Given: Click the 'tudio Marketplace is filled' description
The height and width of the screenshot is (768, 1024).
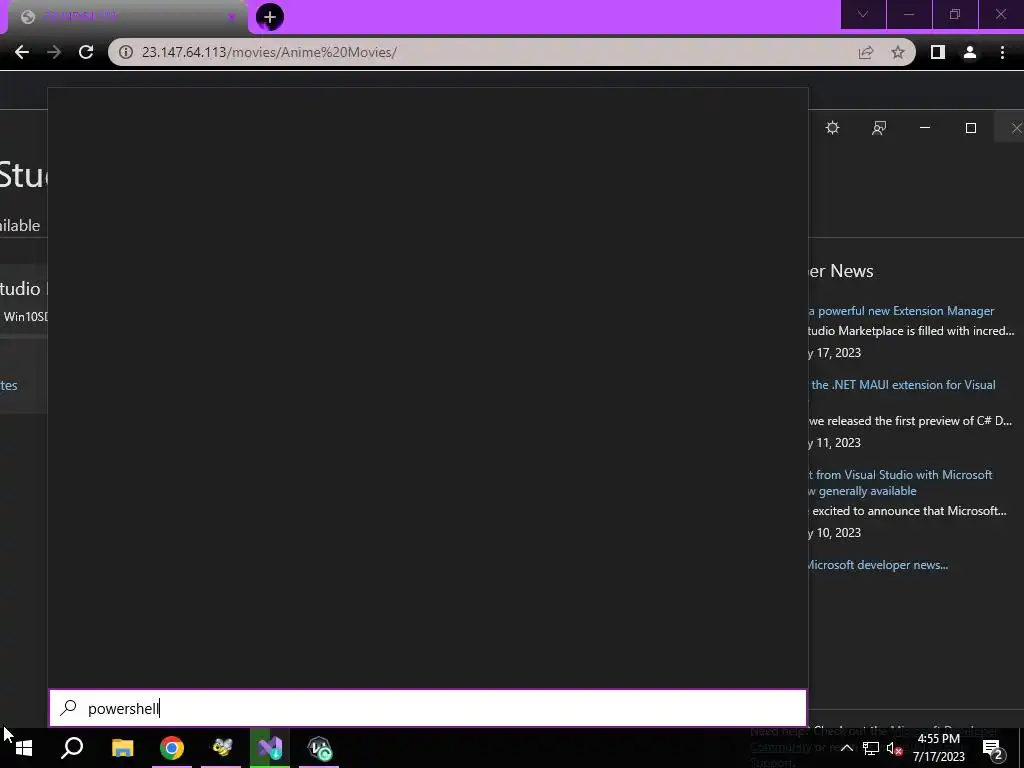Looking at the screenshot, I should (911, 331).
